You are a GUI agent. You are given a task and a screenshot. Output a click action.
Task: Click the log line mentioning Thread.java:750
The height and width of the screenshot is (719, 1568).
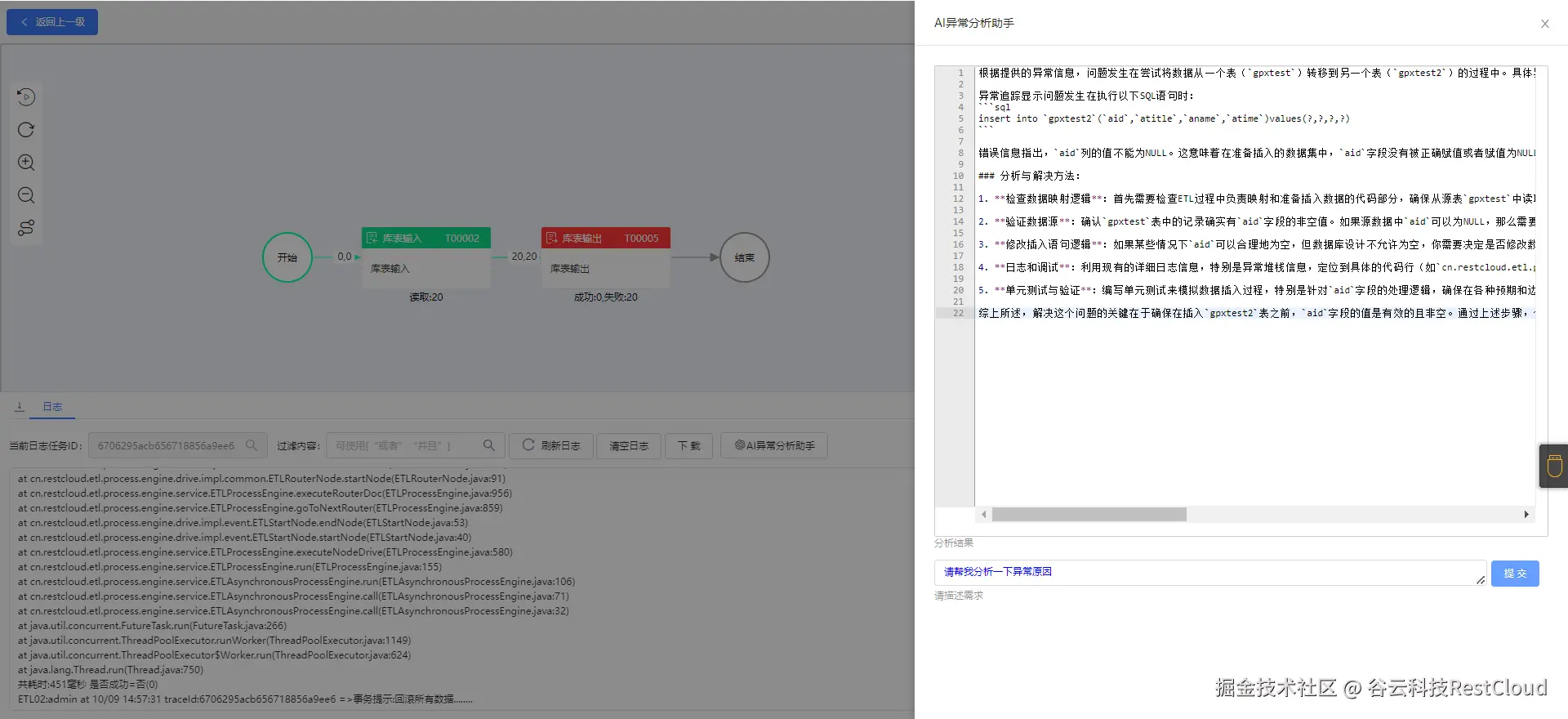tap(111, 670)
